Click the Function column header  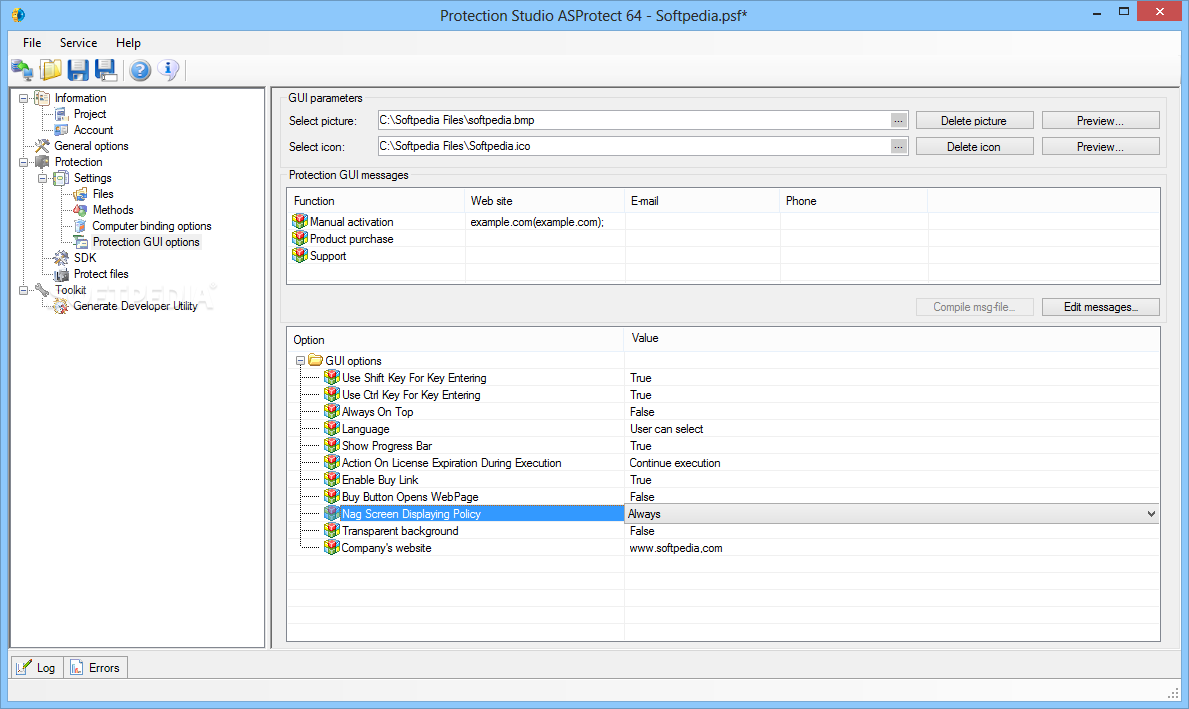click(376, 201)
